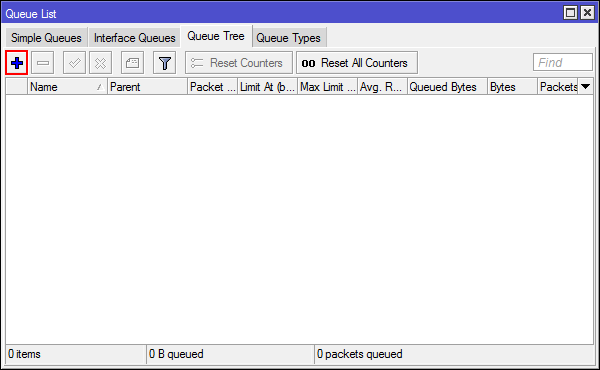600x370 pixels.
Task: Click the '0 packets queued' status text
Action: point(359,354)
